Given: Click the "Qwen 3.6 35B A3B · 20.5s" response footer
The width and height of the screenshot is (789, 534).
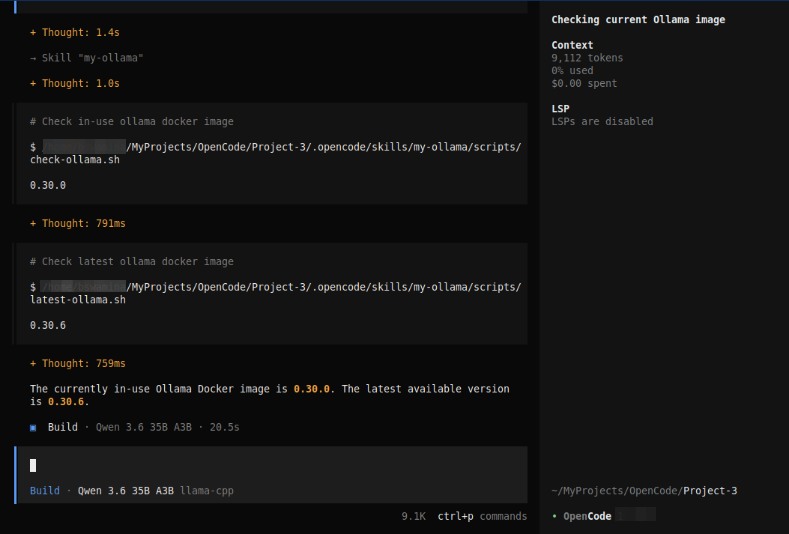Looking at the screenshot, I should [168, 427].
